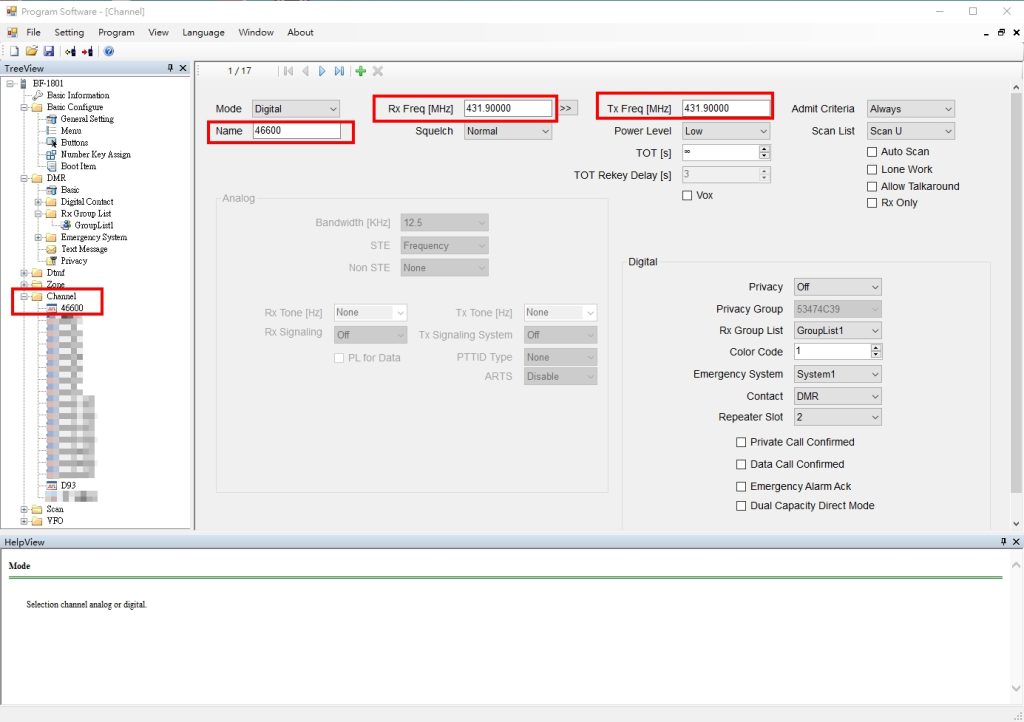Open the Contact dropdown
This screenshot has height=722, width=1024.
point(838,396)
